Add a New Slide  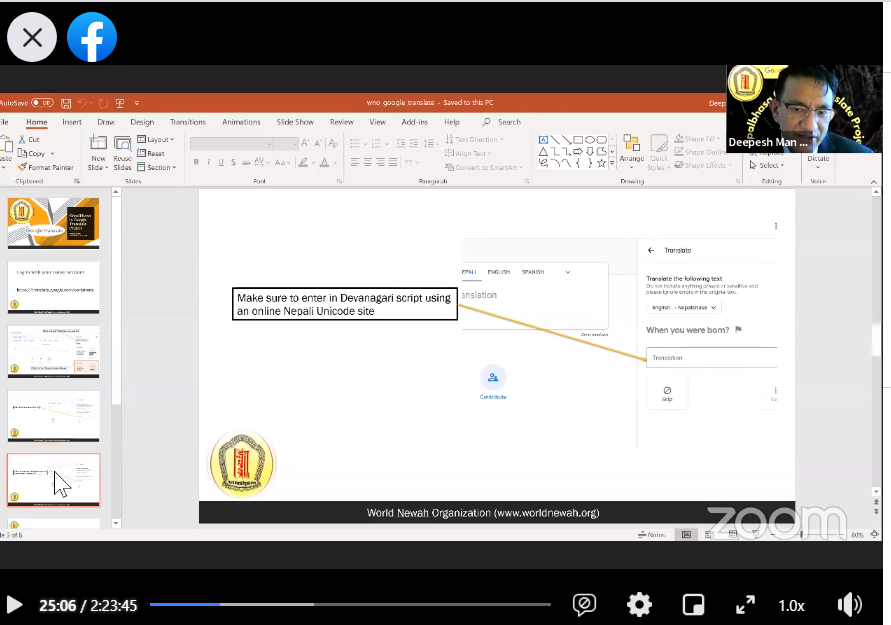tap(98, 153)
